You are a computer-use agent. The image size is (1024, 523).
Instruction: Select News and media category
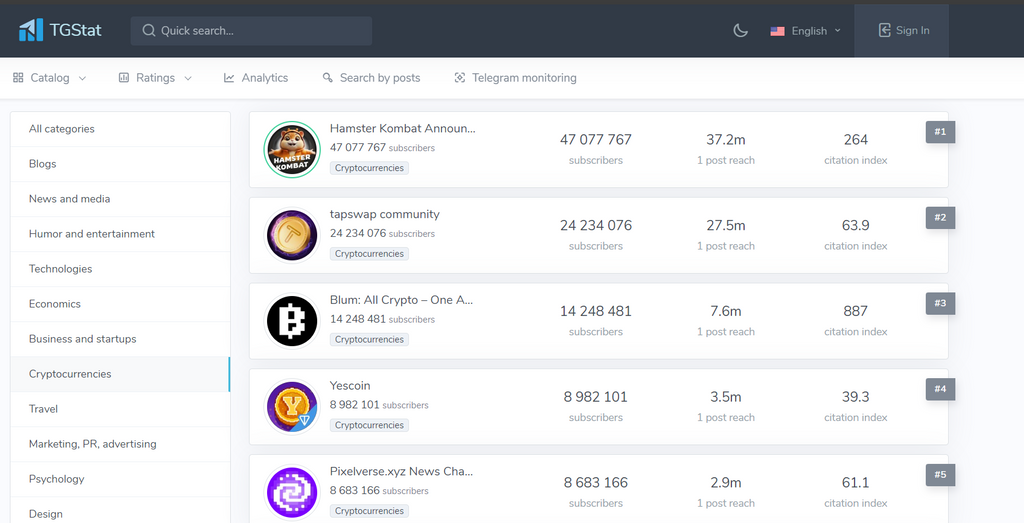pos(120,199)
